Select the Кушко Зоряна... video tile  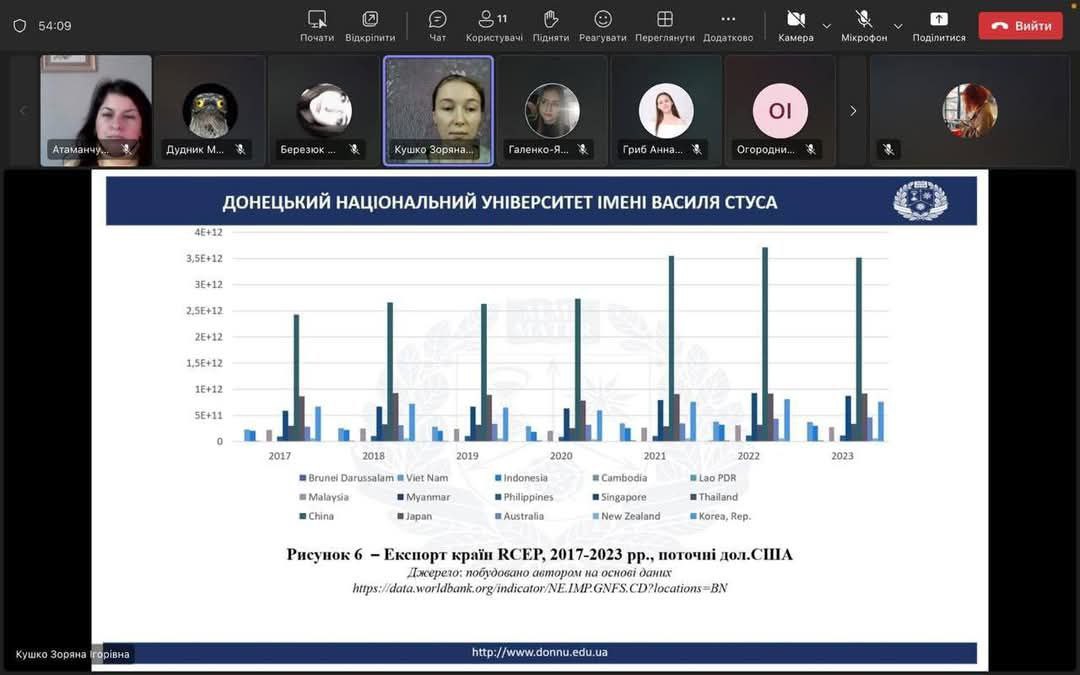pyautogui.click(x=438, y=111)
